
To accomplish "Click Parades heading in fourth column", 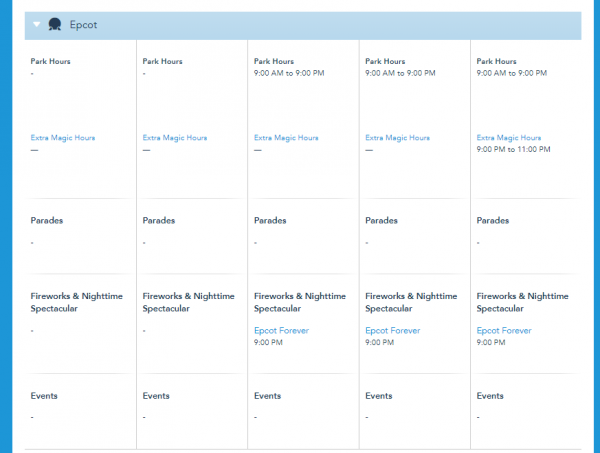I will pos(381,221).
